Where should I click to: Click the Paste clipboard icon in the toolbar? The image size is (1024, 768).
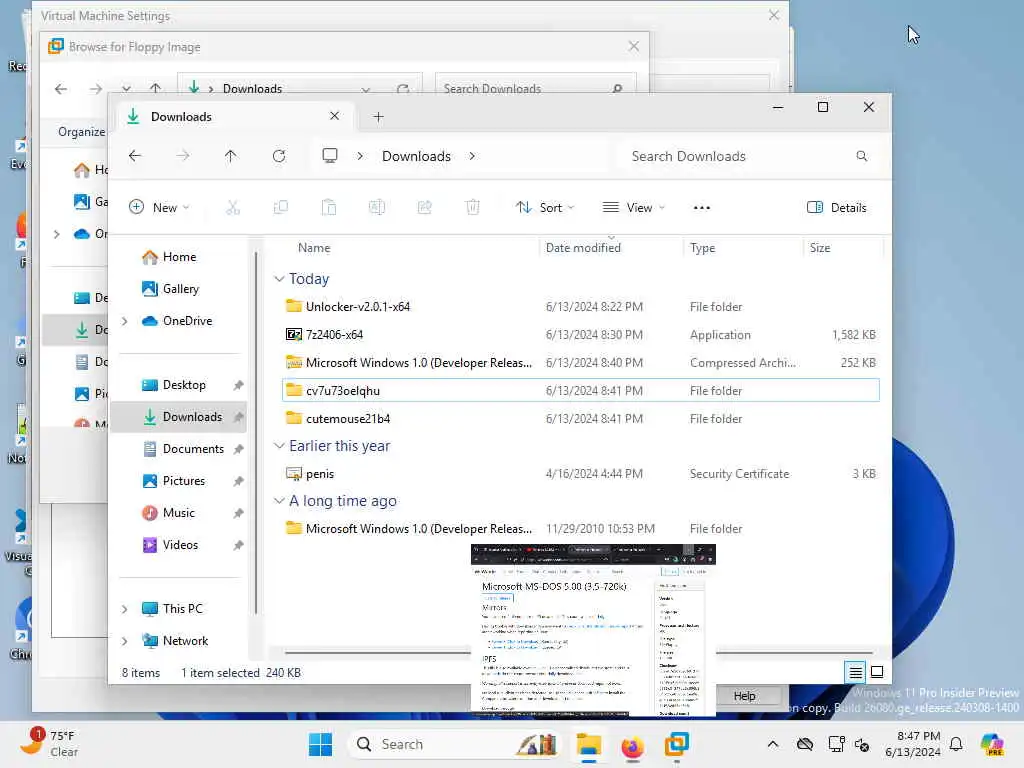tap(328, 208)
